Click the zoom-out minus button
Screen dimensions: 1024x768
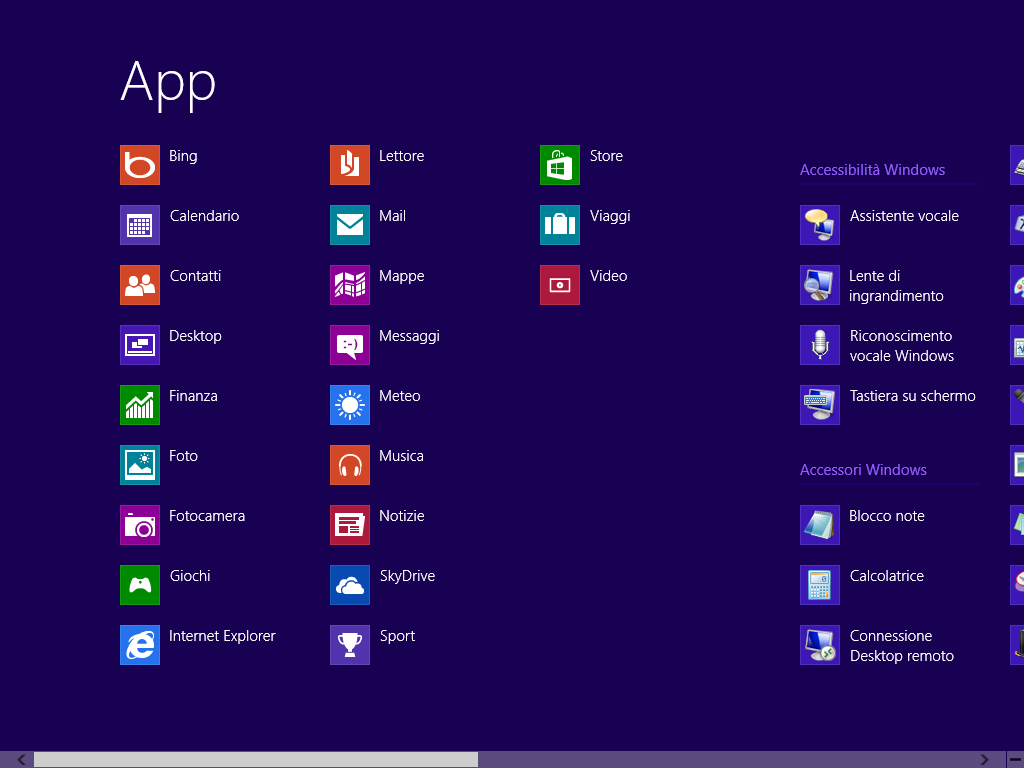click(x=1016, y=760)
